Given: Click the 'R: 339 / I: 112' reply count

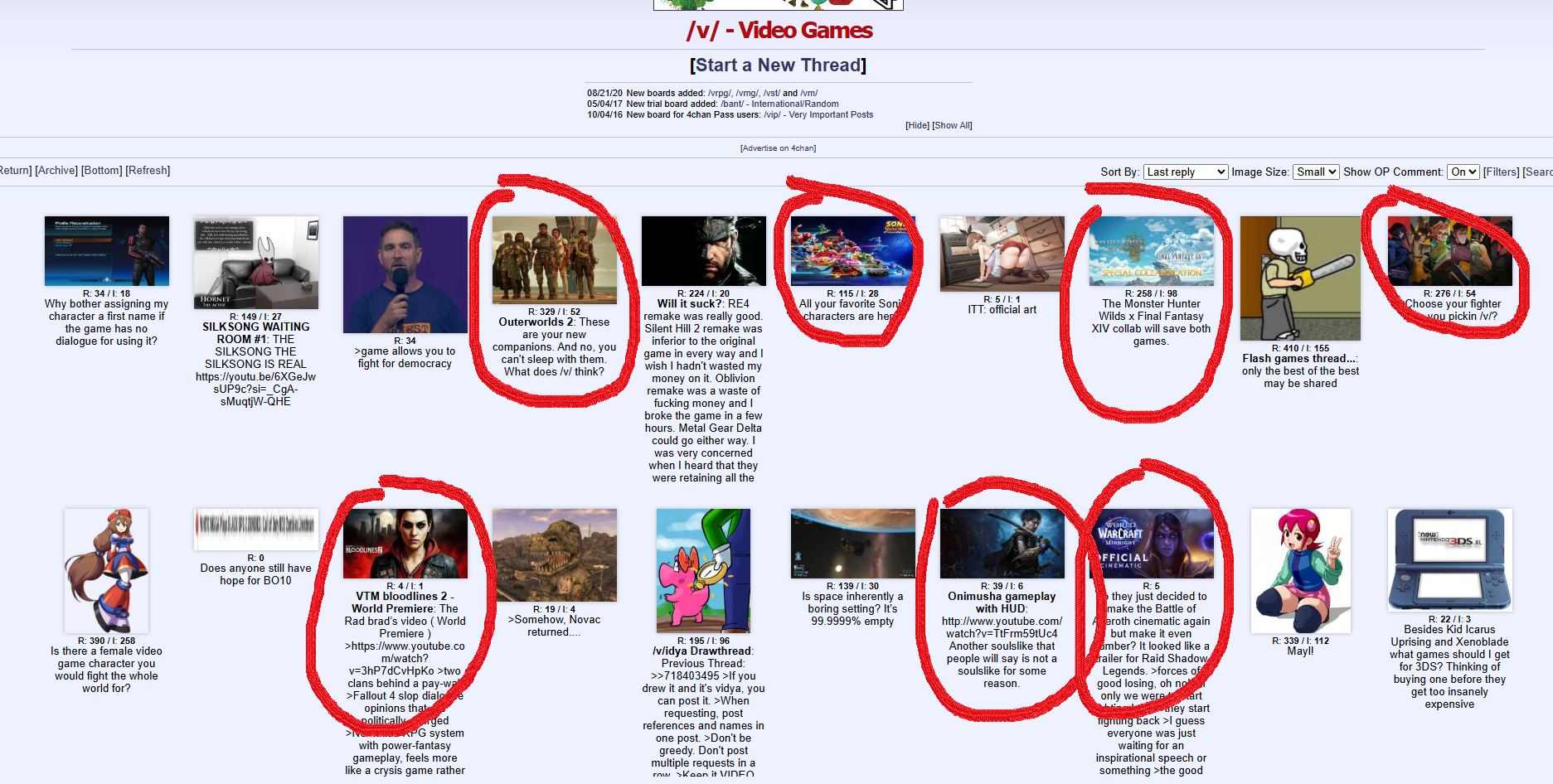Looking at the screenshot, I should 1301,641.
